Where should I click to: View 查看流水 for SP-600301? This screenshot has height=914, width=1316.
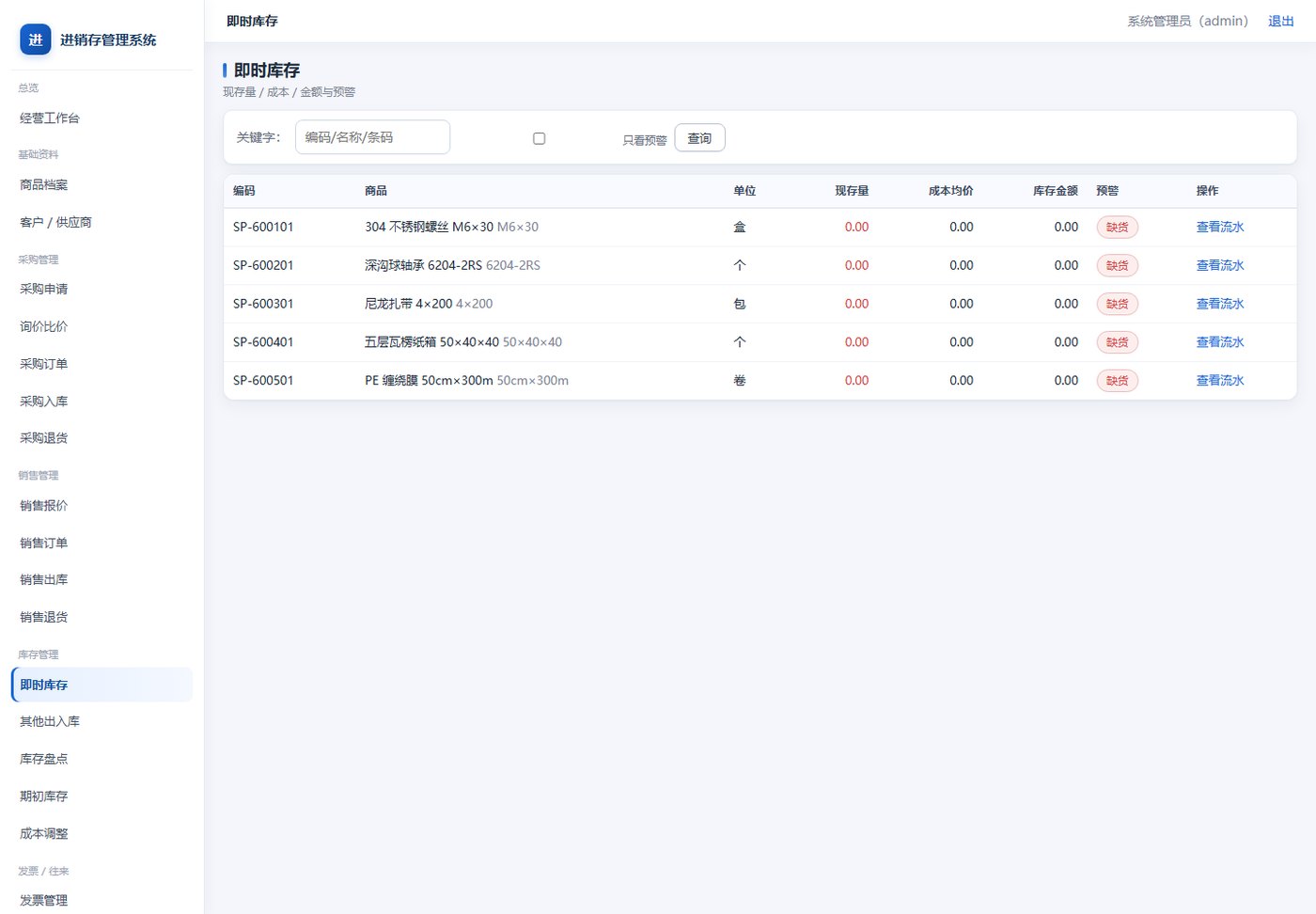click(x=1219, y=304)
